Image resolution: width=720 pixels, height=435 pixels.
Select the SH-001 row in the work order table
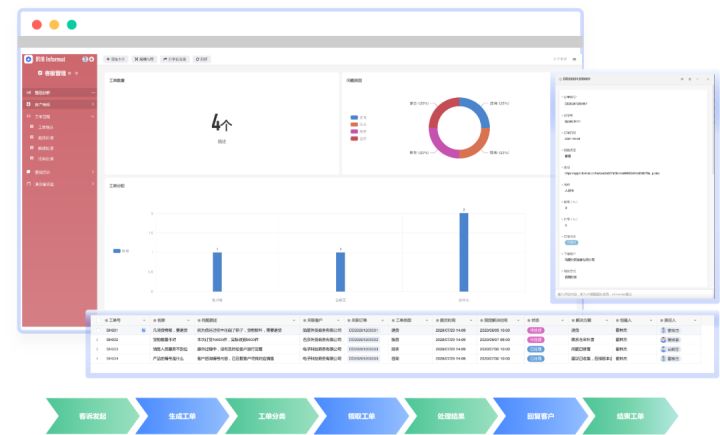(113, 329)
